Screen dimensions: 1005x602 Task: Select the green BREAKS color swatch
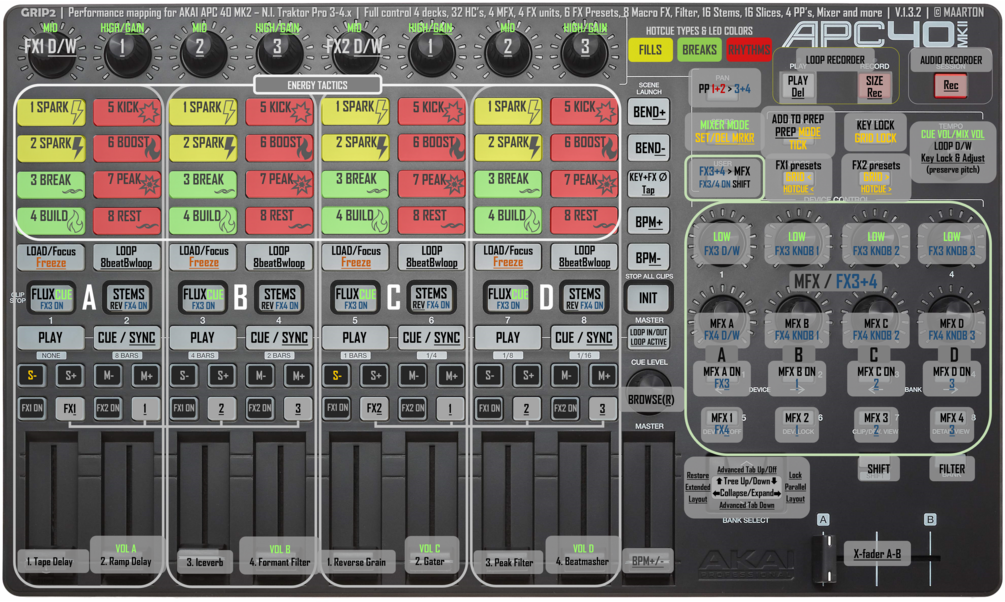pyautogui.click(x=699, y=49)
